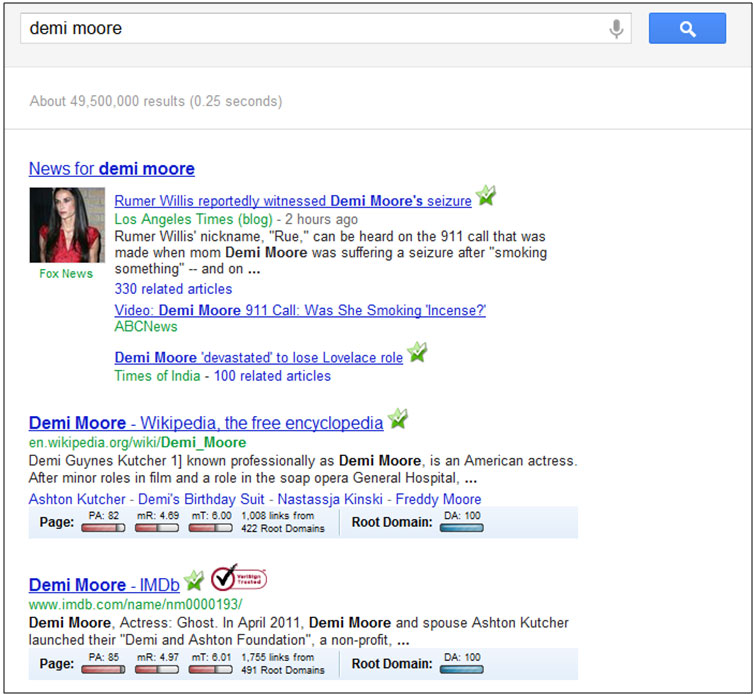Open the 330 related articles link
Image resolution: width=754 pixels, height=694 pixels.
pos(173,289)
